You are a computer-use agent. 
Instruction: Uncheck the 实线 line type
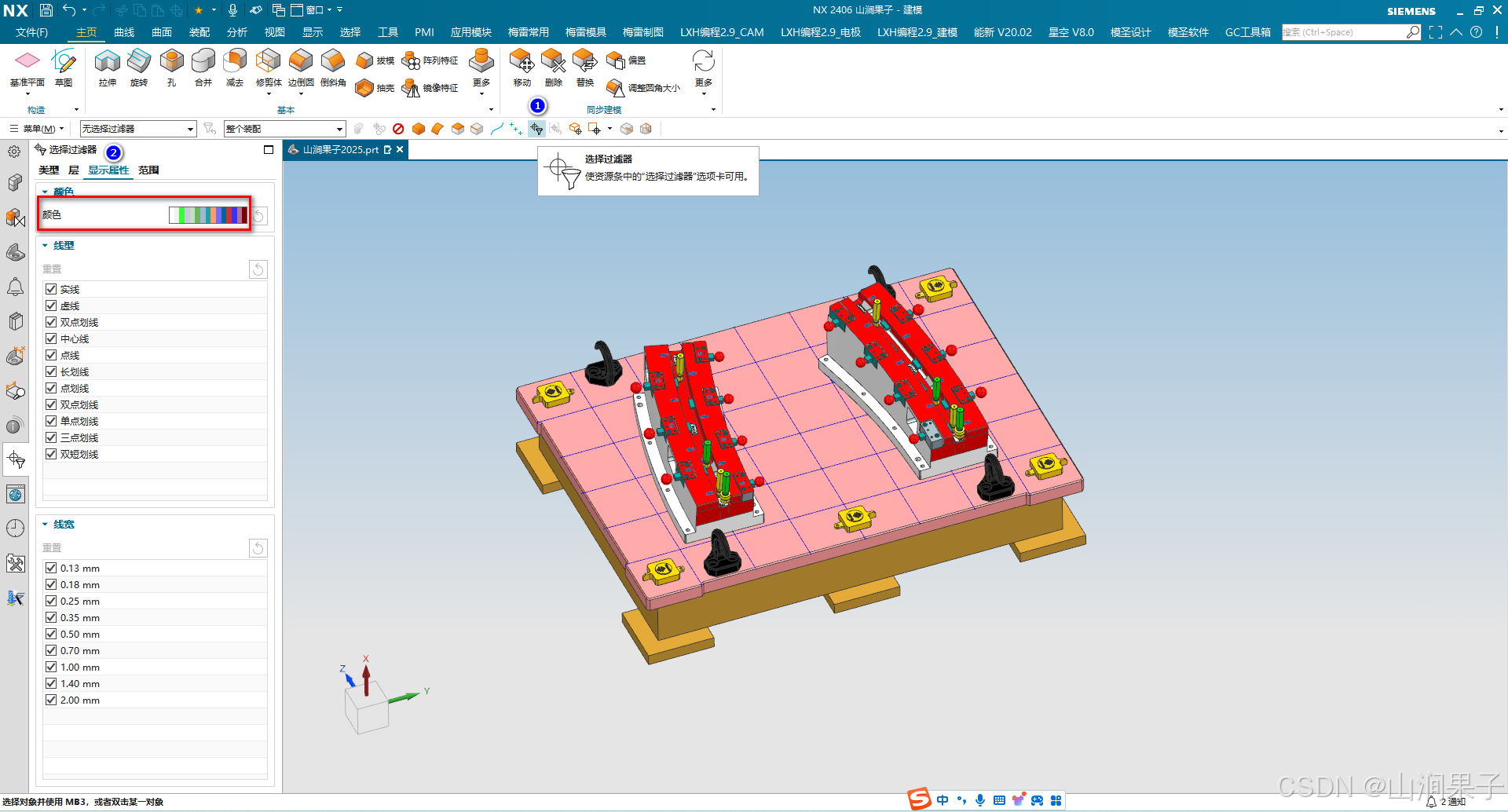pos(51,289)
